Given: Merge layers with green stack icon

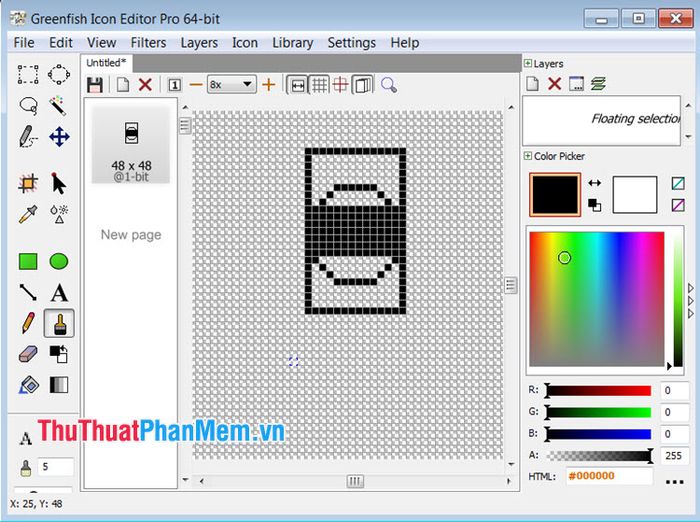Looking at the screenshot, I should point(598,84).
